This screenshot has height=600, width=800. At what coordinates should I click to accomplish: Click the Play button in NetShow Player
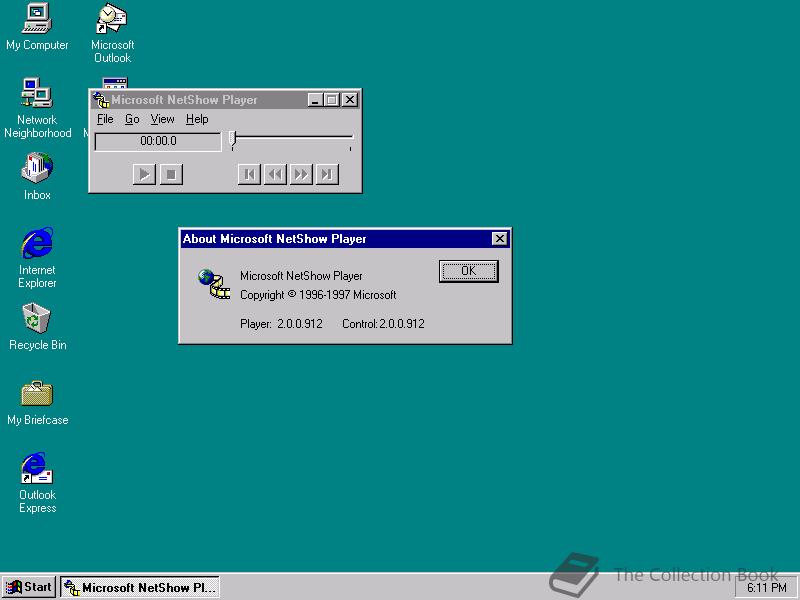click(144, 174)
